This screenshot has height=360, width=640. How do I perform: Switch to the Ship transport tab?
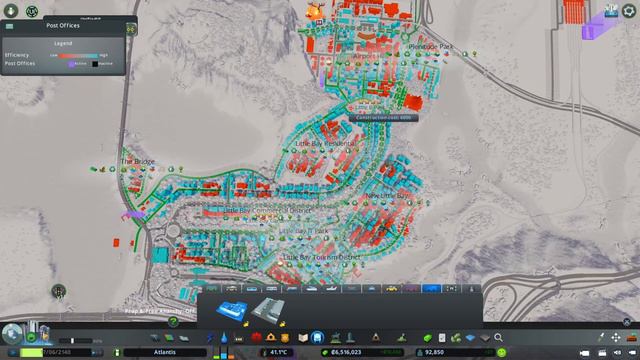[x=311, y=289]
